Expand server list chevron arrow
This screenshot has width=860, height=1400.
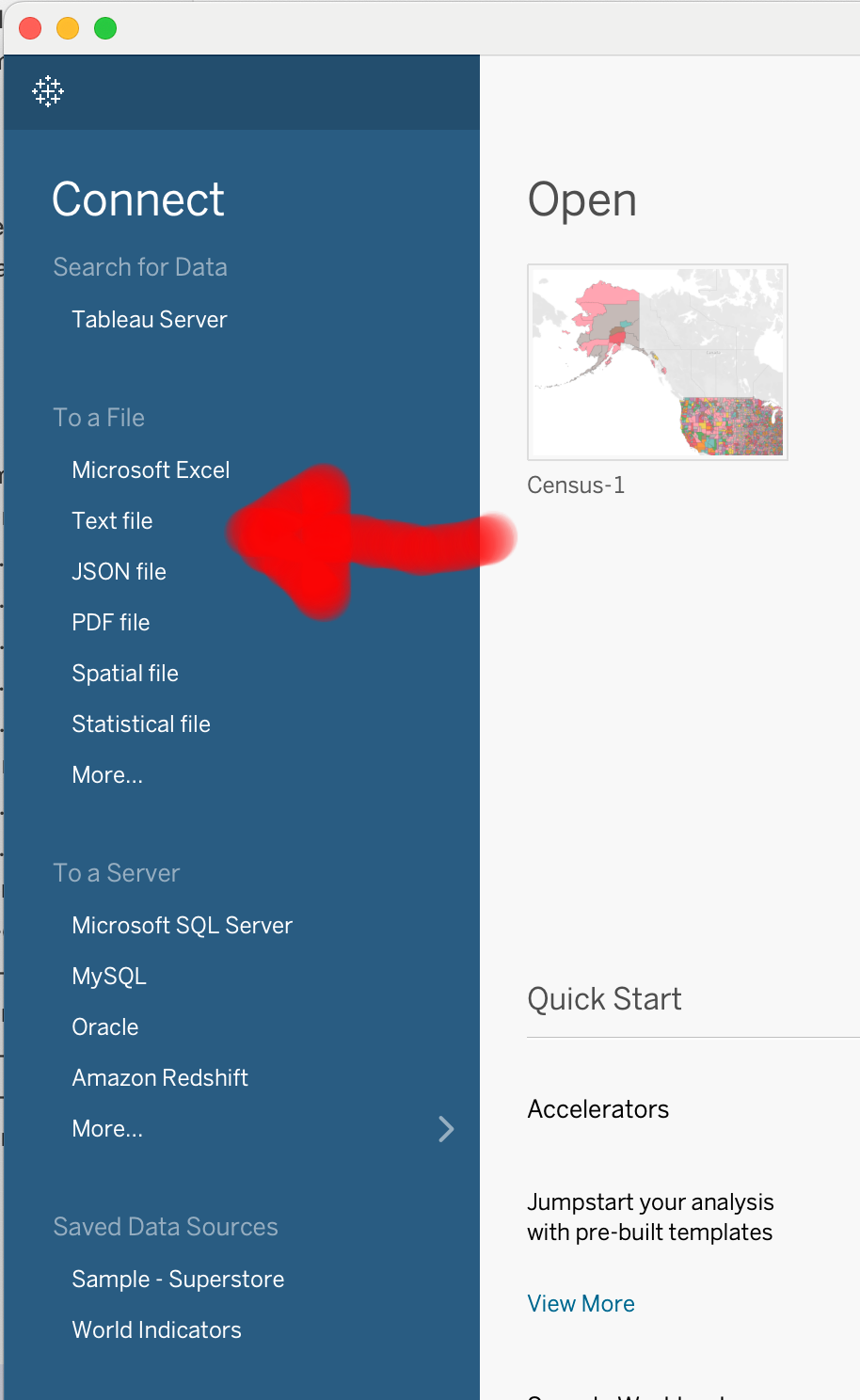point(447,1129)
